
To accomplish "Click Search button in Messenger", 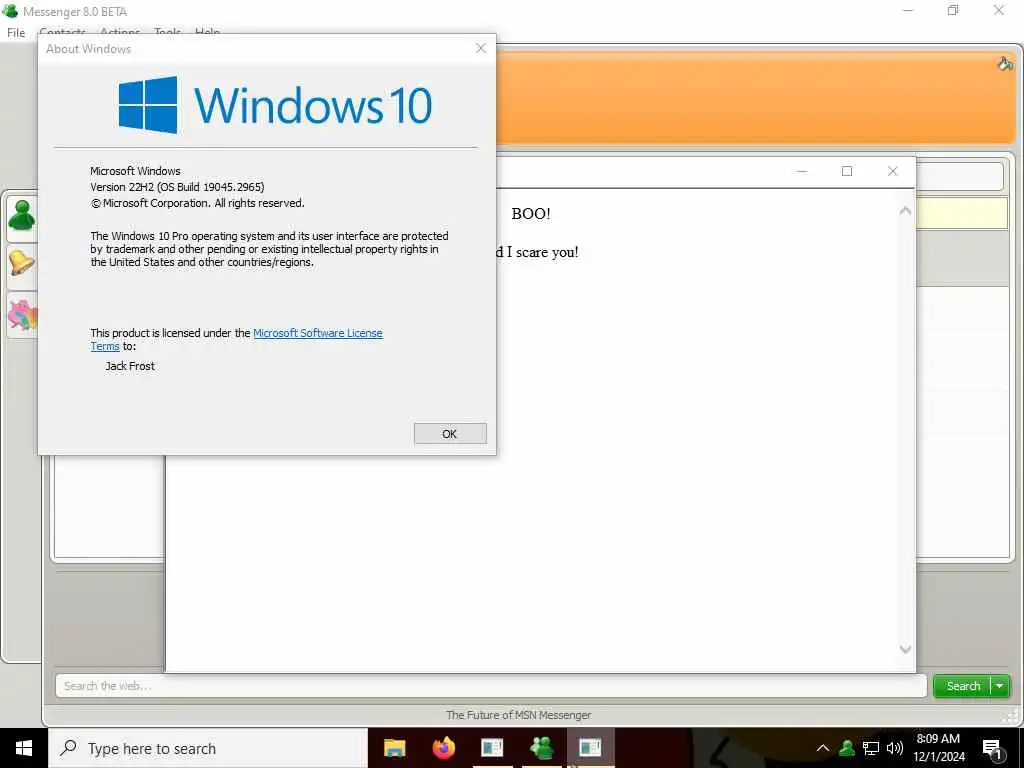I will (963, 686).
